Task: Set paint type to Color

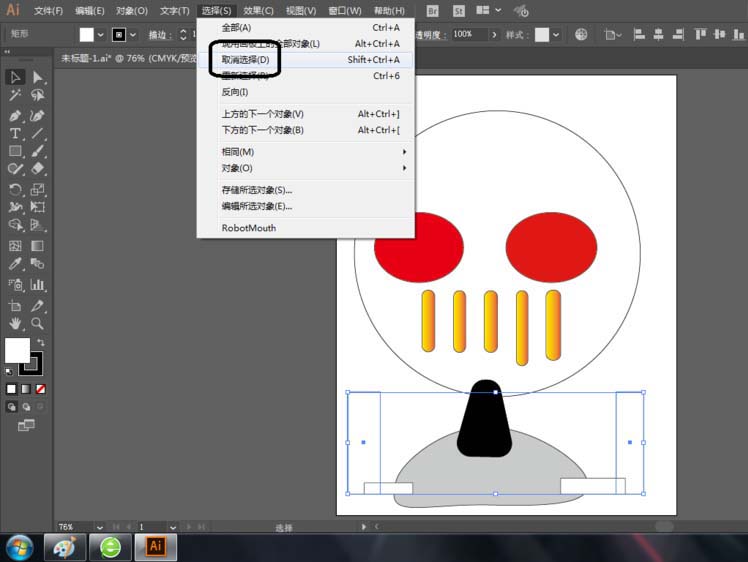Action: pyautogui.click(x=11, y=389)
